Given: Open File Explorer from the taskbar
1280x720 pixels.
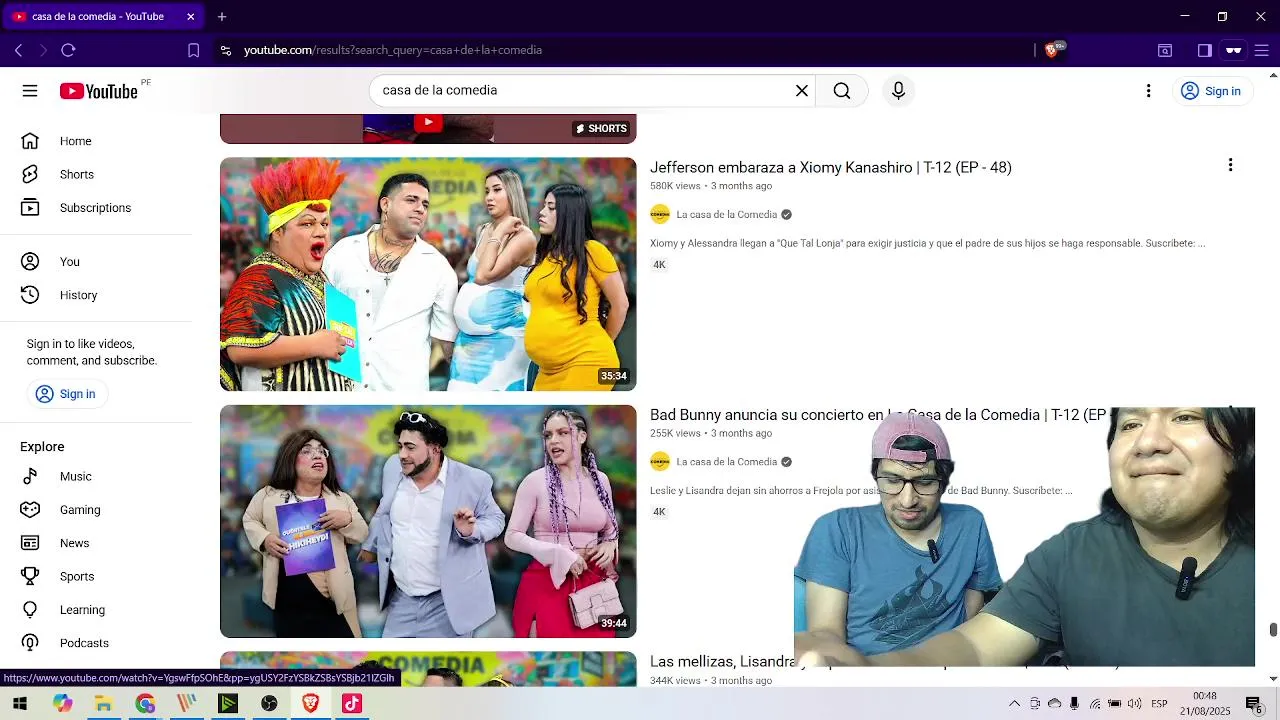Looking at the screenshot, I should point(103,704).
